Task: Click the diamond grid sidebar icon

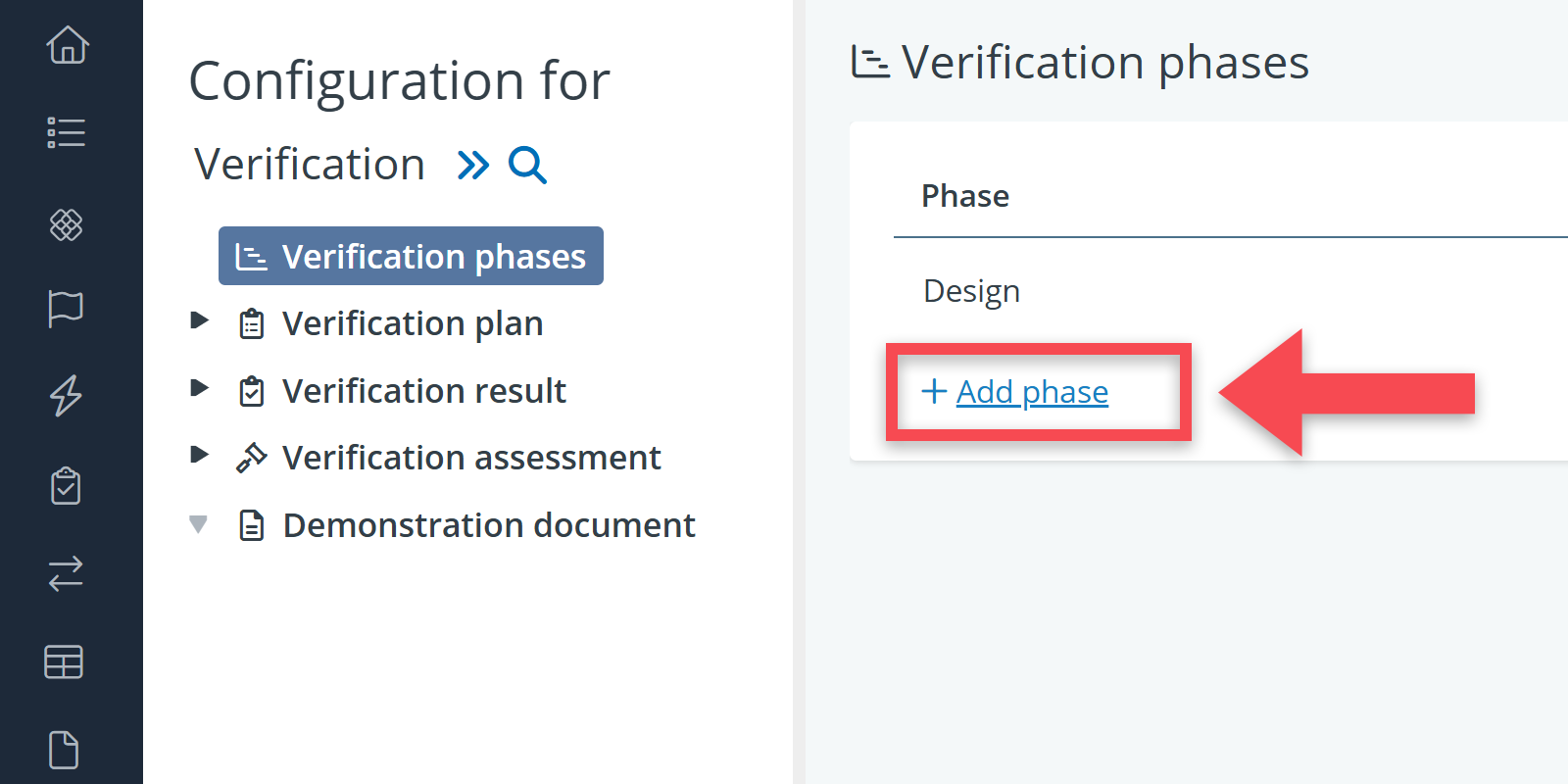Action: click(x=67, y=224)
